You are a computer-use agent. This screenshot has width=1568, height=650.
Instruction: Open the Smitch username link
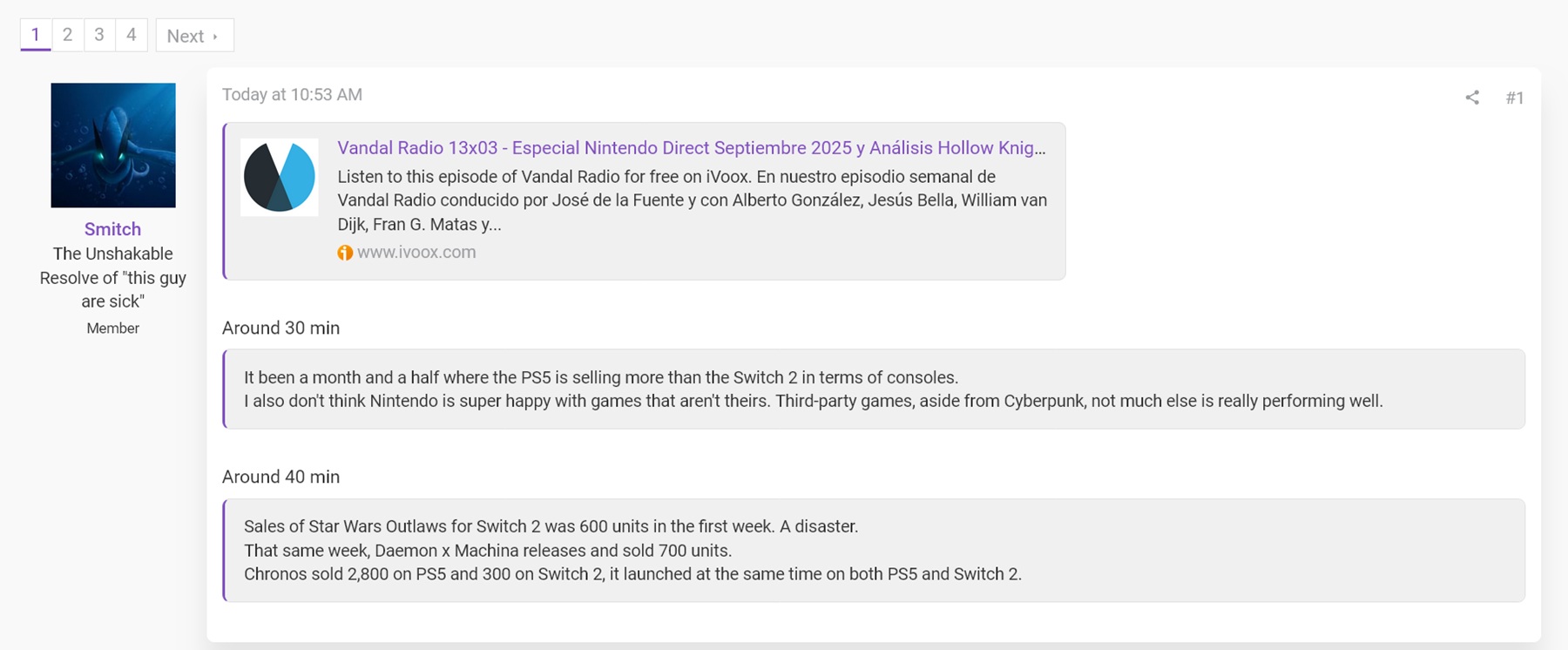[x=112, y=229]
